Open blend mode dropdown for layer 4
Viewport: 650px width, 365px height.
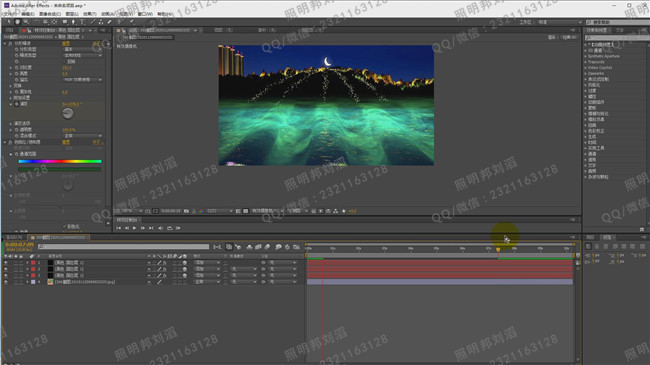pos(207,282)
